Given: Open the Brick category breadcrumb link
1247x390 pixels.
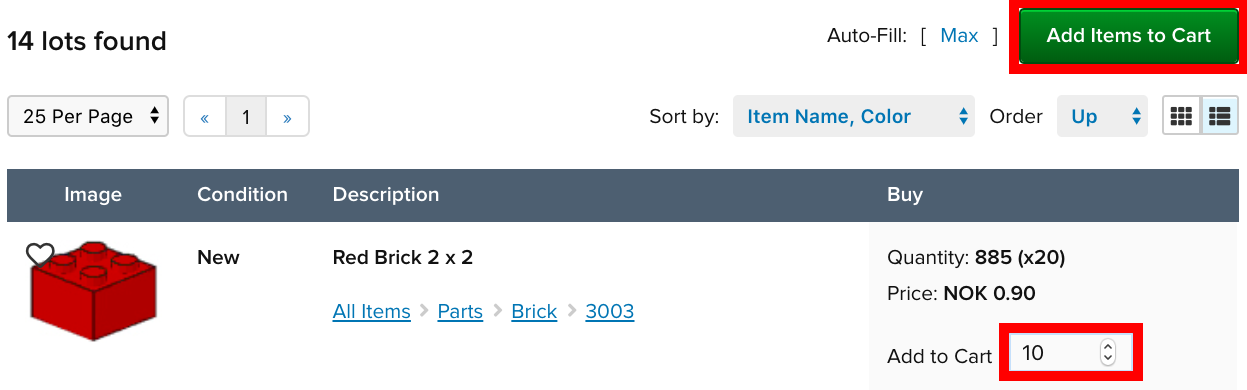Looking at the screenshot, I should coord(534,311).
